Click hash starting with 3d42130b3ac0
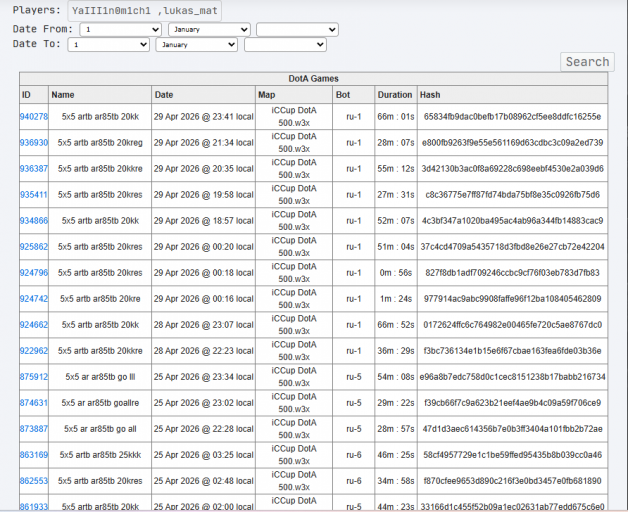 (x=512, y=169)
